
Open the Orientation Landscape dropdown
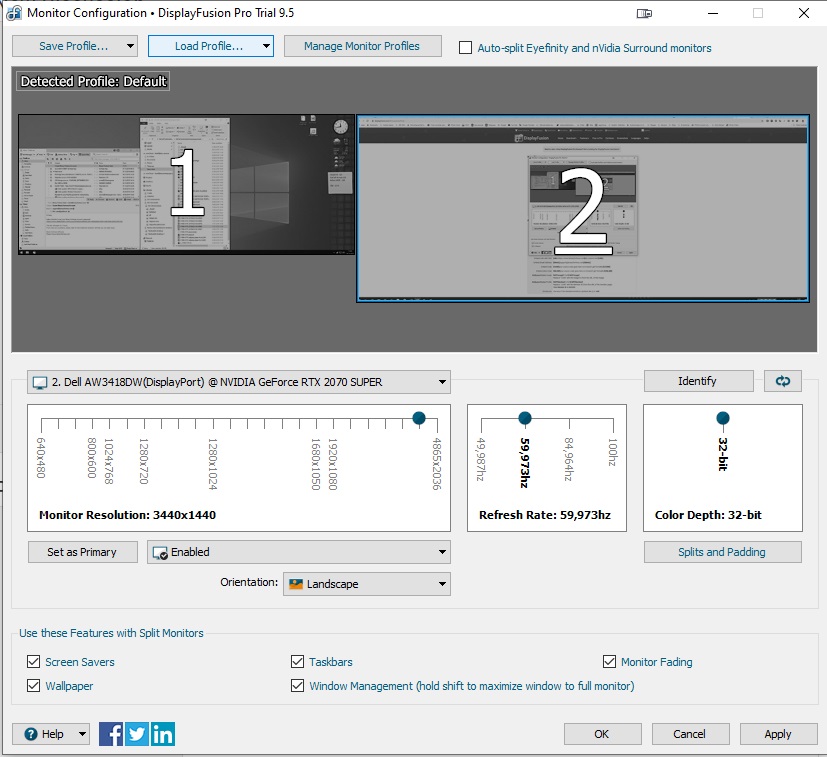366,584
